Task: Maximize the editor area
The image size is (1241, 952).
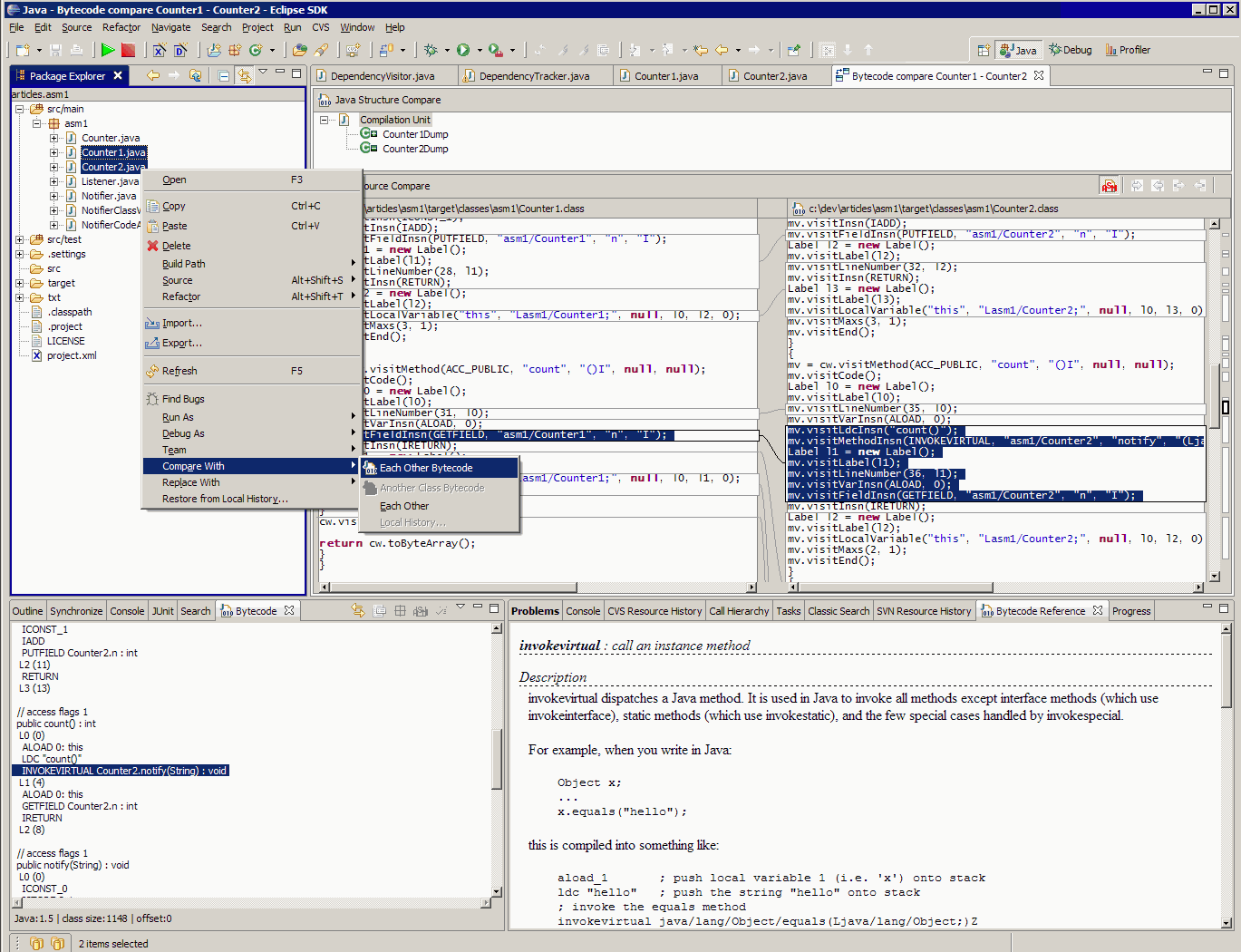Action: [1224, 73]
